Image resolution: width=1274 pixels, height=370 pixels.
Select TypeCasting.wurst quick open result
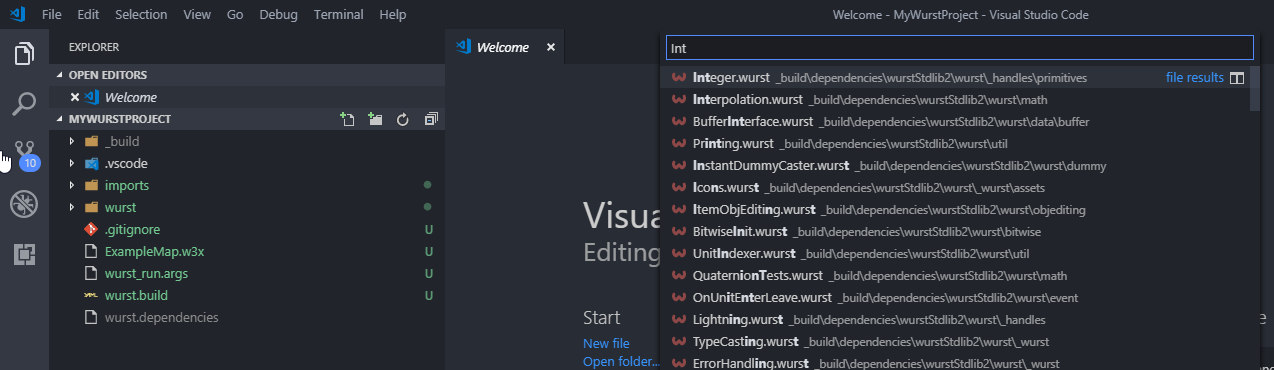[x=955, y=341]
